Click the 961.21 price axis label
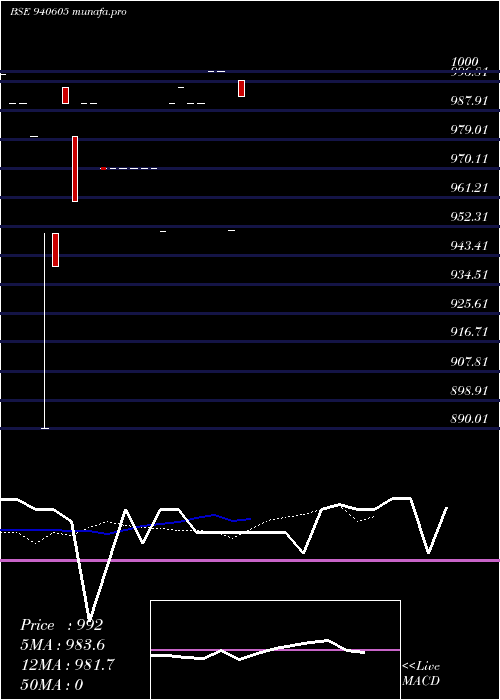The image size is (500, 700). point(469,188)
